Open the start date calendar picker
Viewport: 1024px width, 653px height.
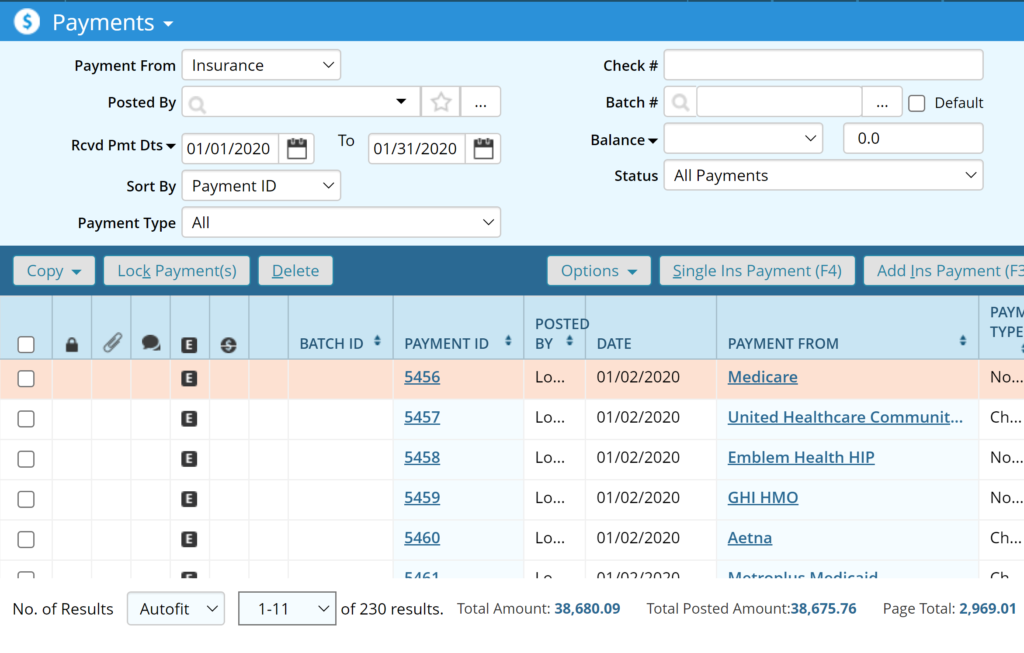click(x=297, y=149)
